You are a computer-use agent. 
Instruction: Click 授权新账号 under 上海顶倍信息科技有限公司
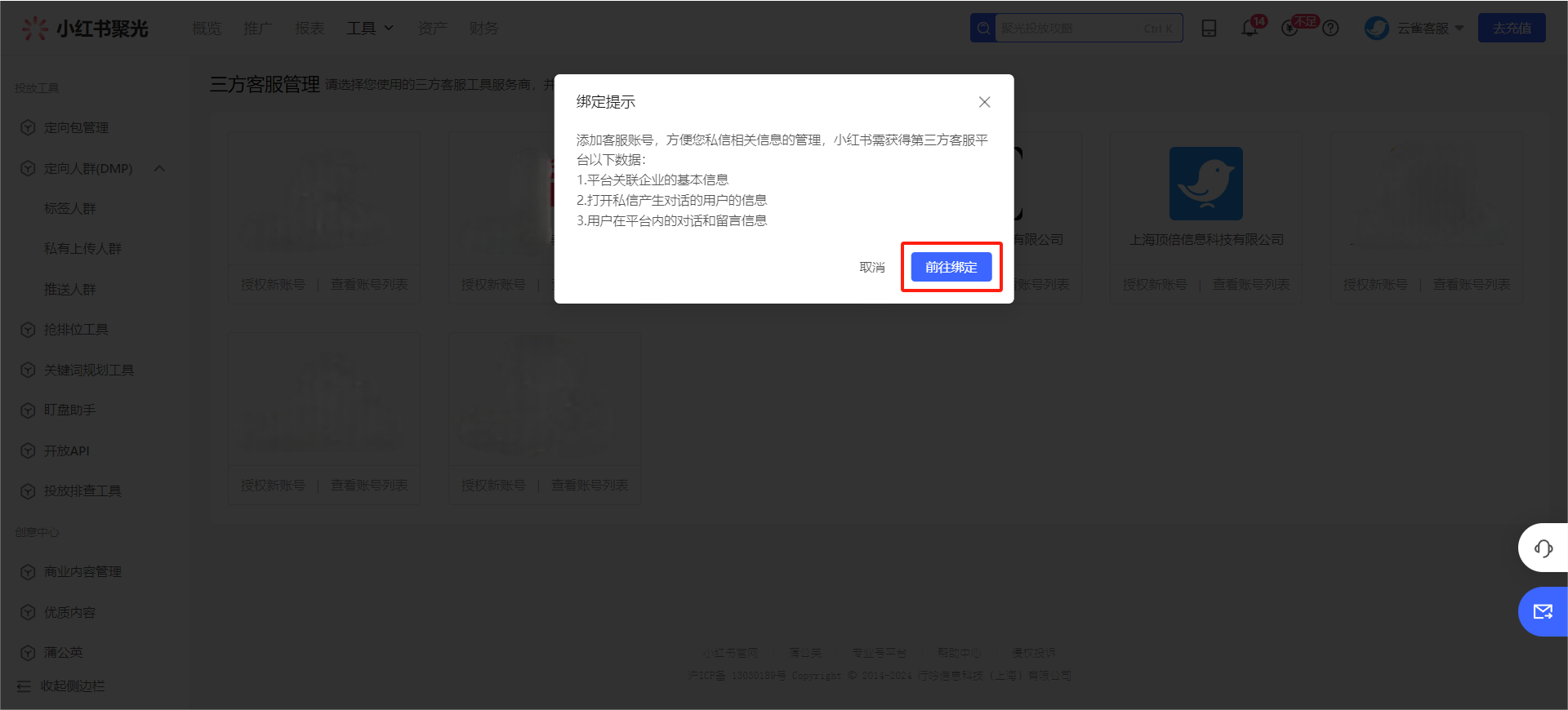1155,284
